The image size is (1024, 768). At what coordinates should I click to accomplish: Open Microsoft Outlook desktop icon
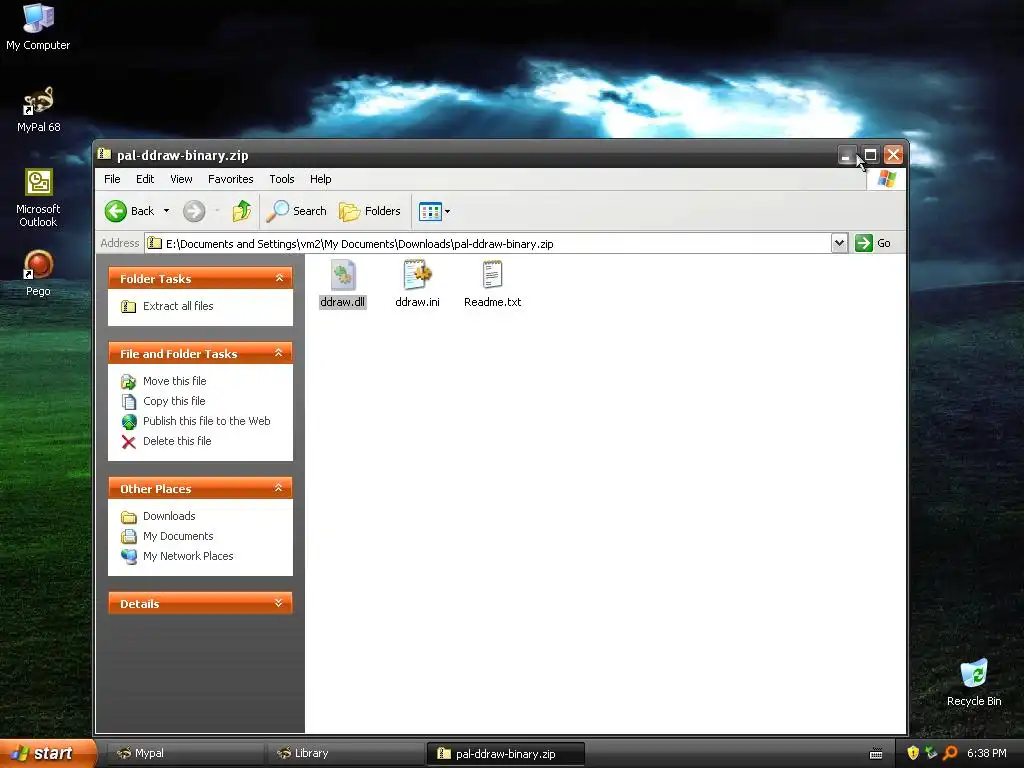39,198
